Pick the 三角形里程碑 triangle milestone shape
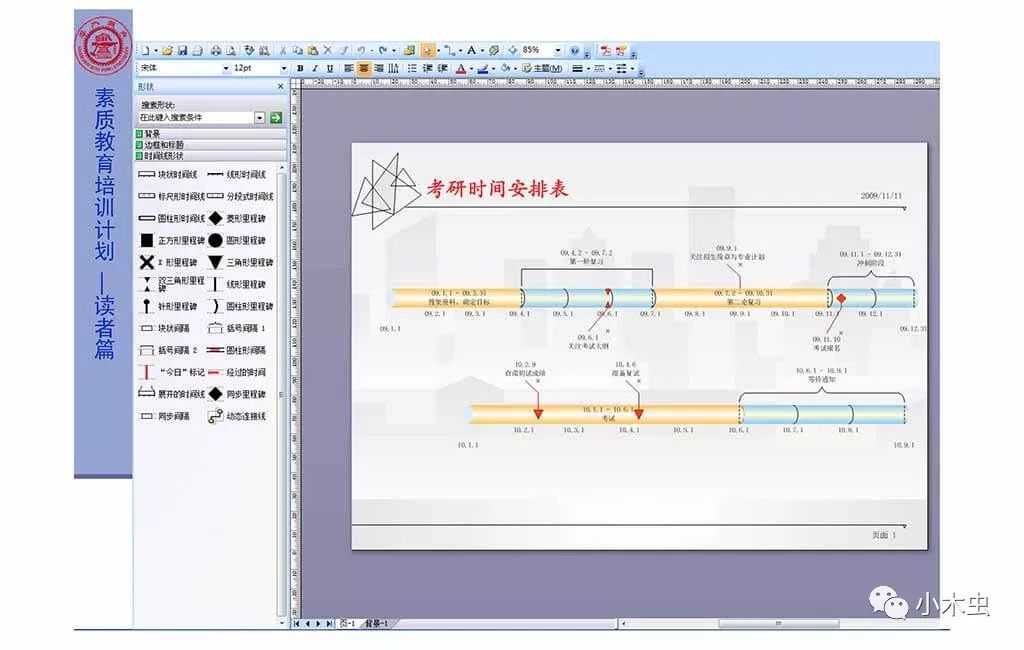The width and height of the screenshot is (1024, 650). 238,262
